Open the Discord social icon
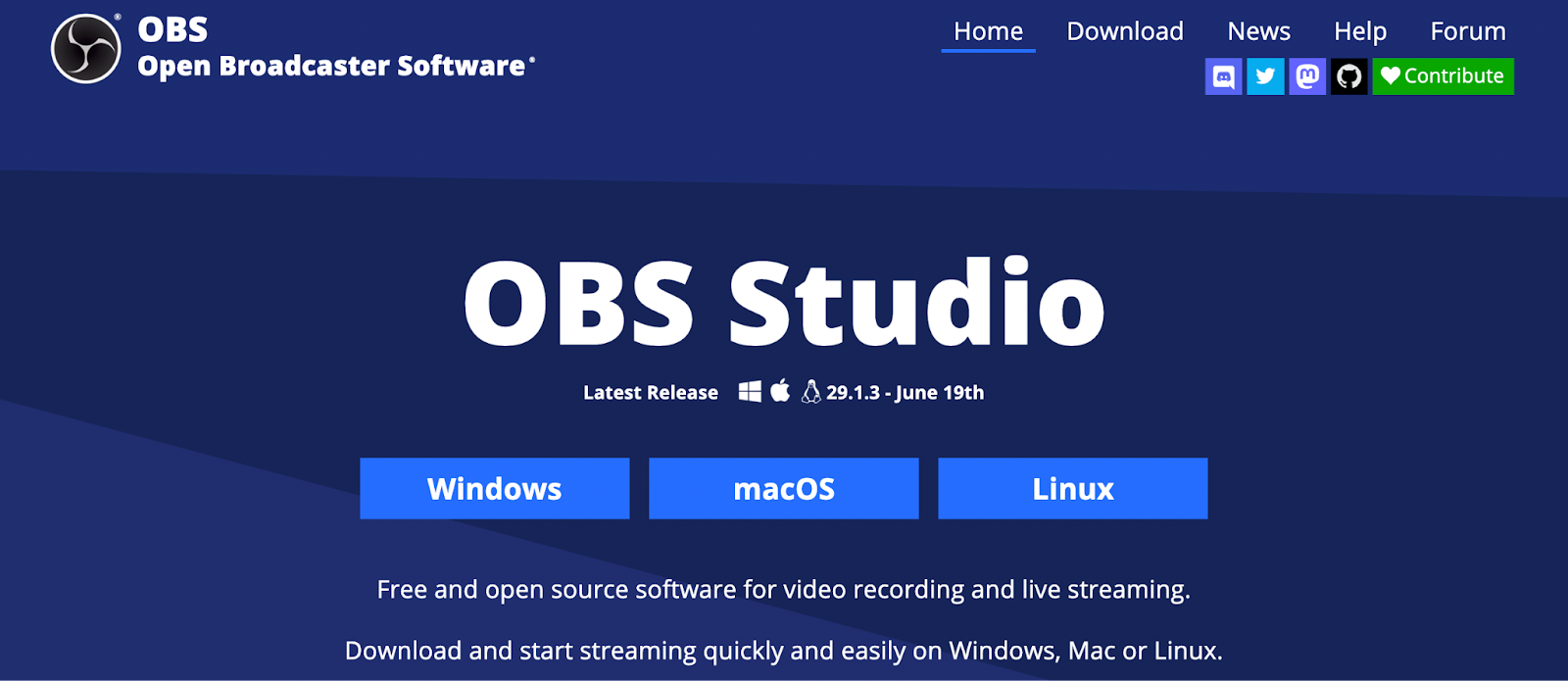This screenshot has height=681, width=1568. point(1223,76)
